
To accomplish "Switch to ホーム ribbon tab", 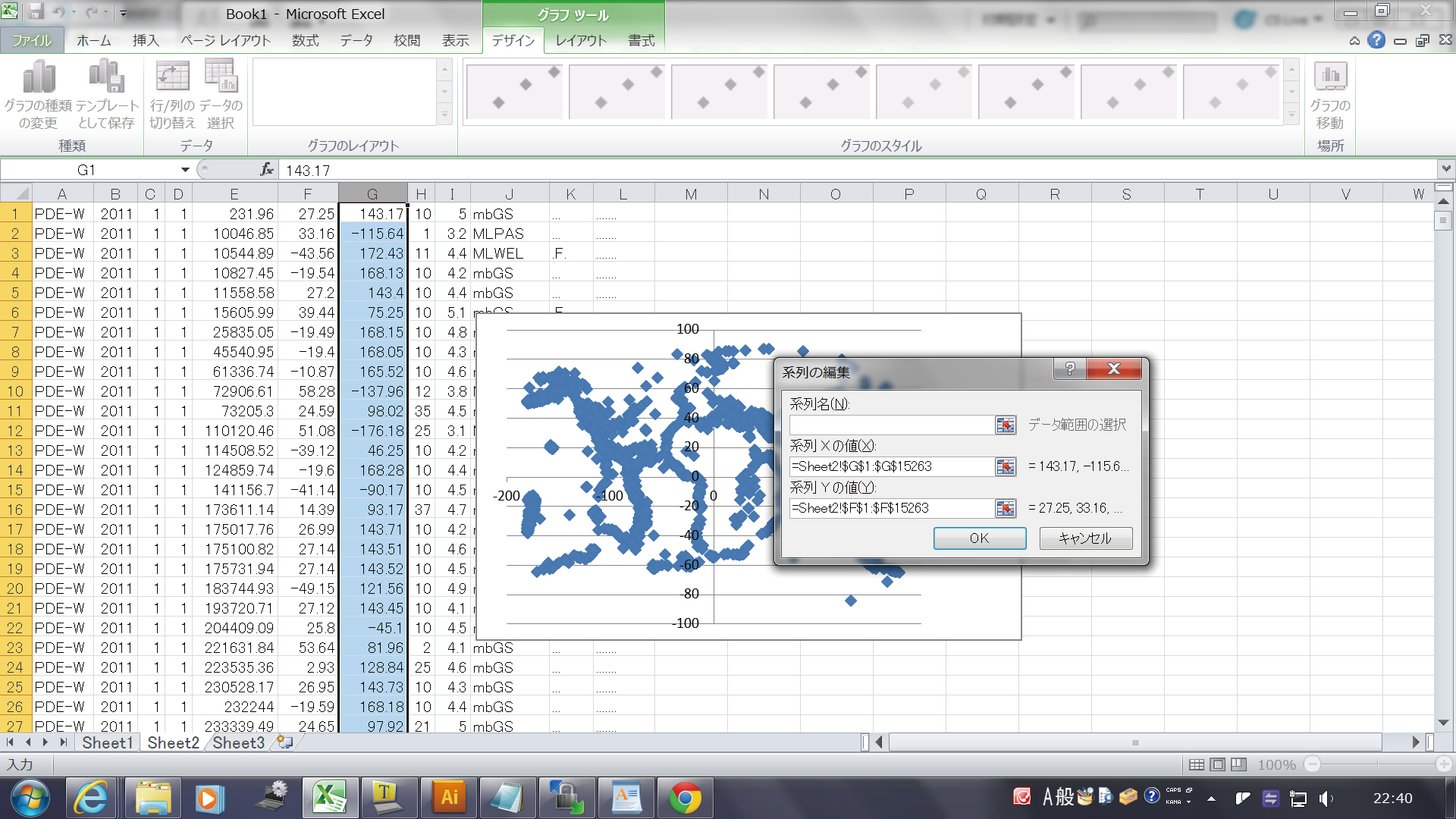I will pos(94,41).
